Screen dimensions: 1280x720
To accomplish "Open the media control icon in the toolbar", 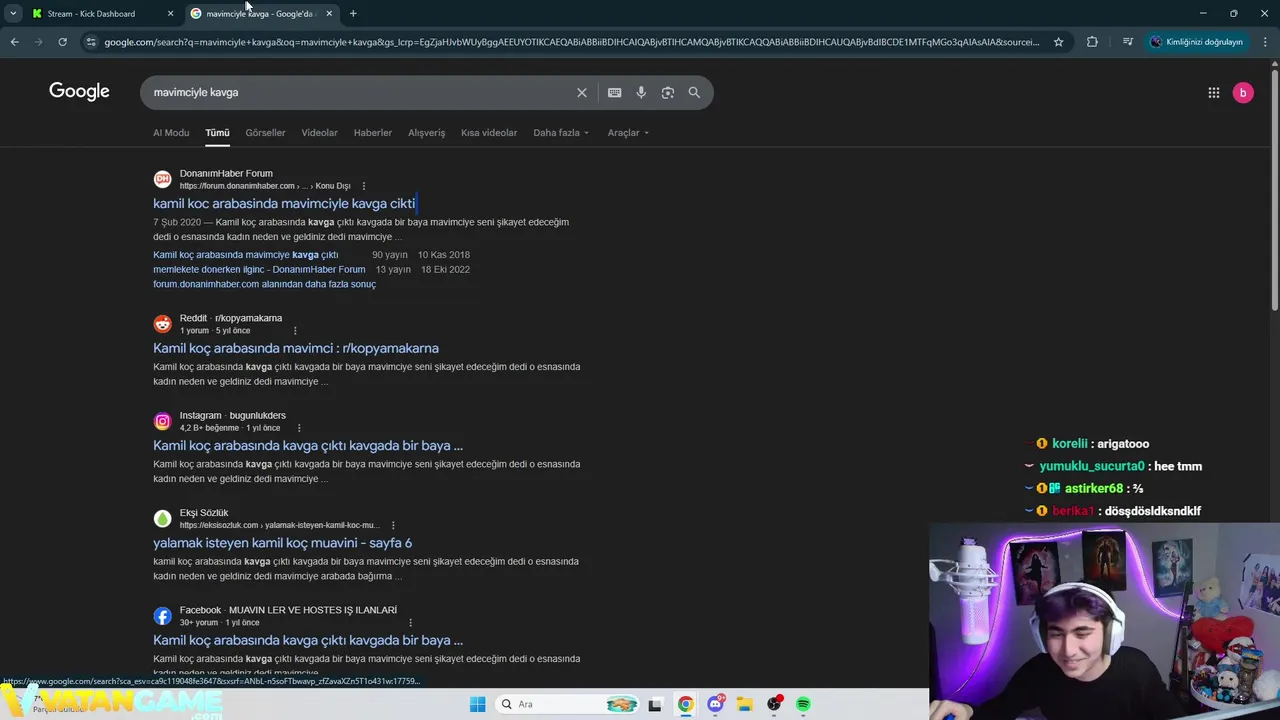I will tap(1128, 42).
